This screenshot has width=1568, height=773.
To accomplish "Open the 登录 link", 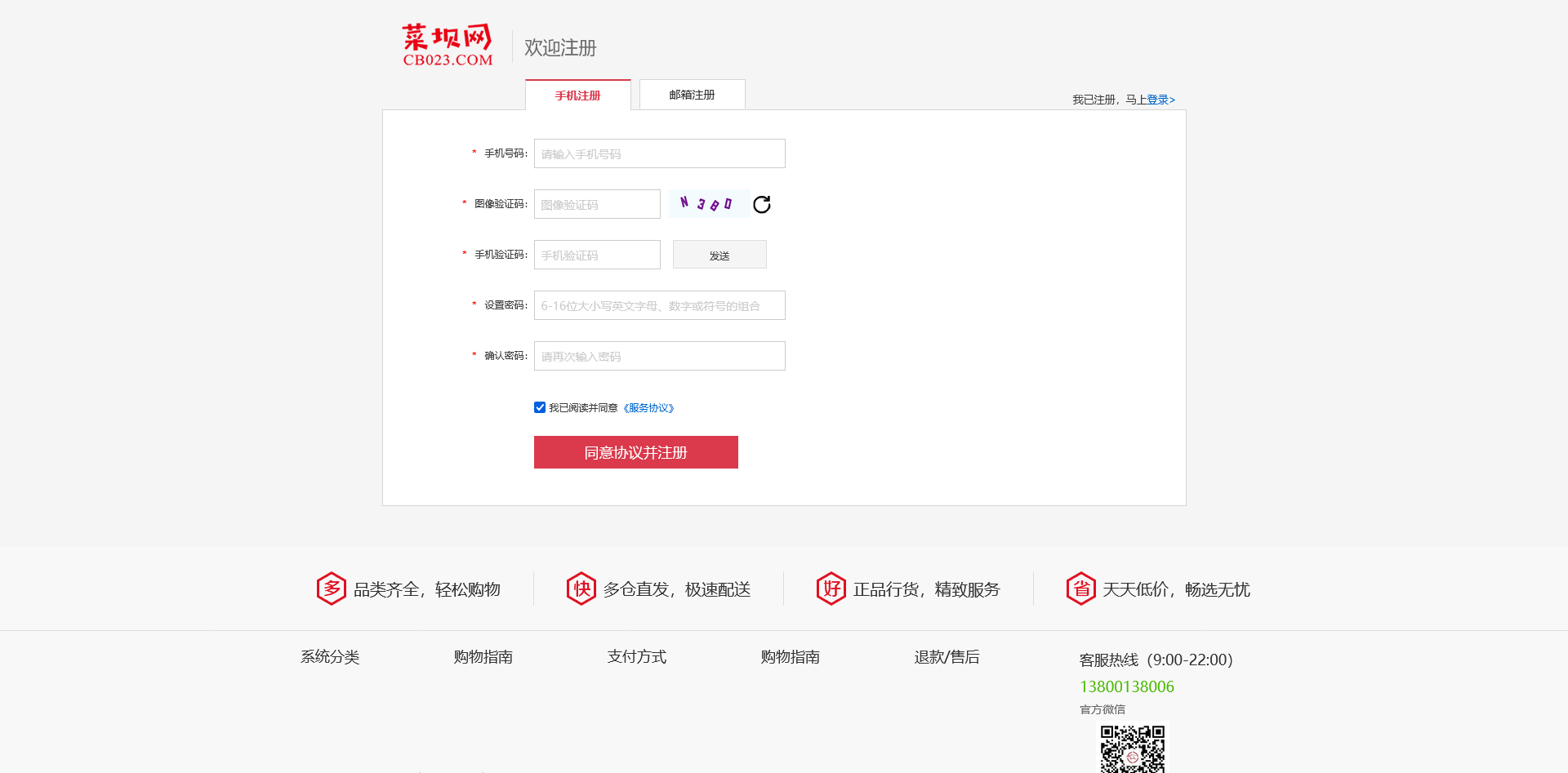I will pyautogui.click(x=1160, y=100).
